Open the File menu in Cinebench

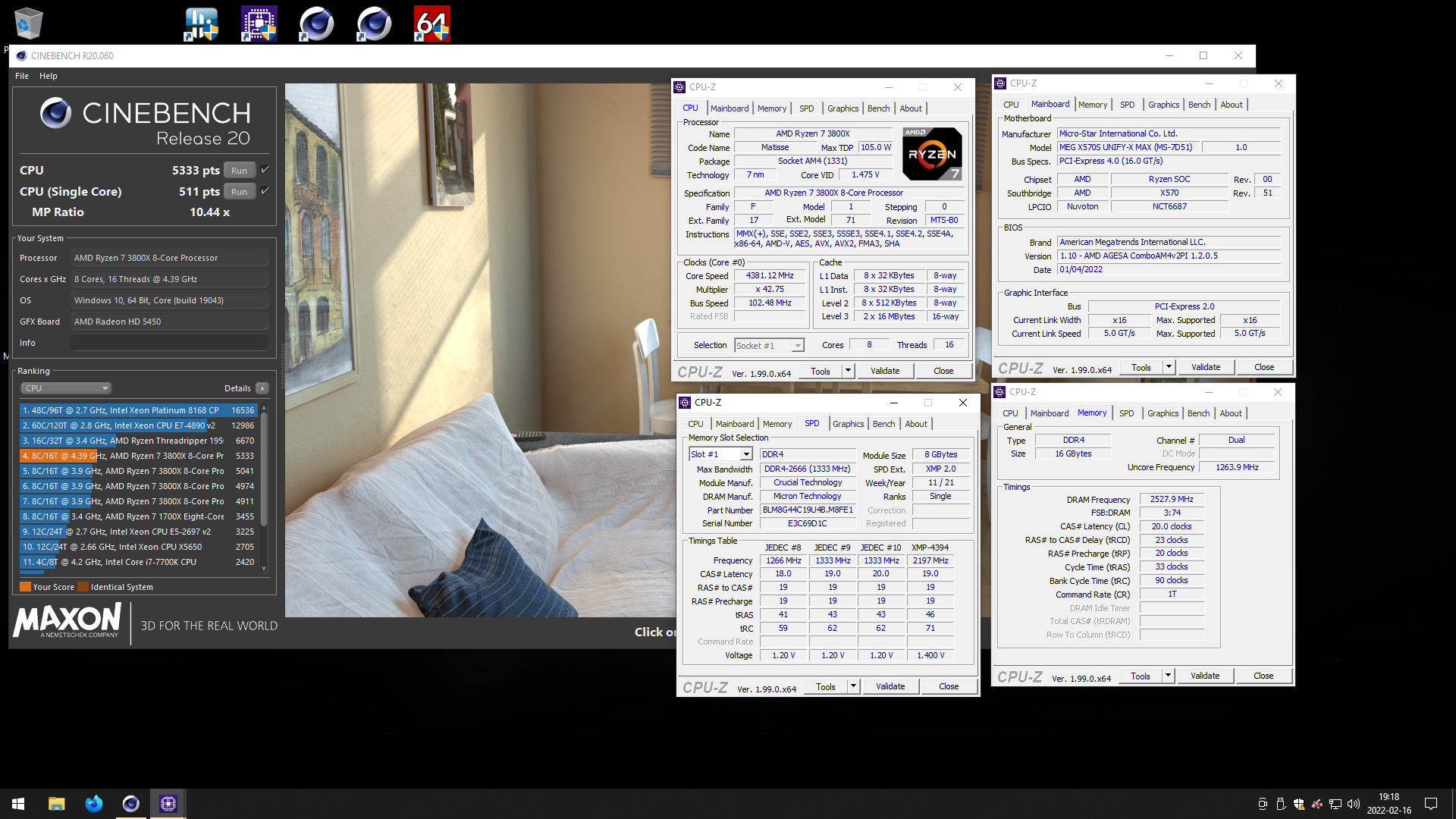tap(22, 76)
